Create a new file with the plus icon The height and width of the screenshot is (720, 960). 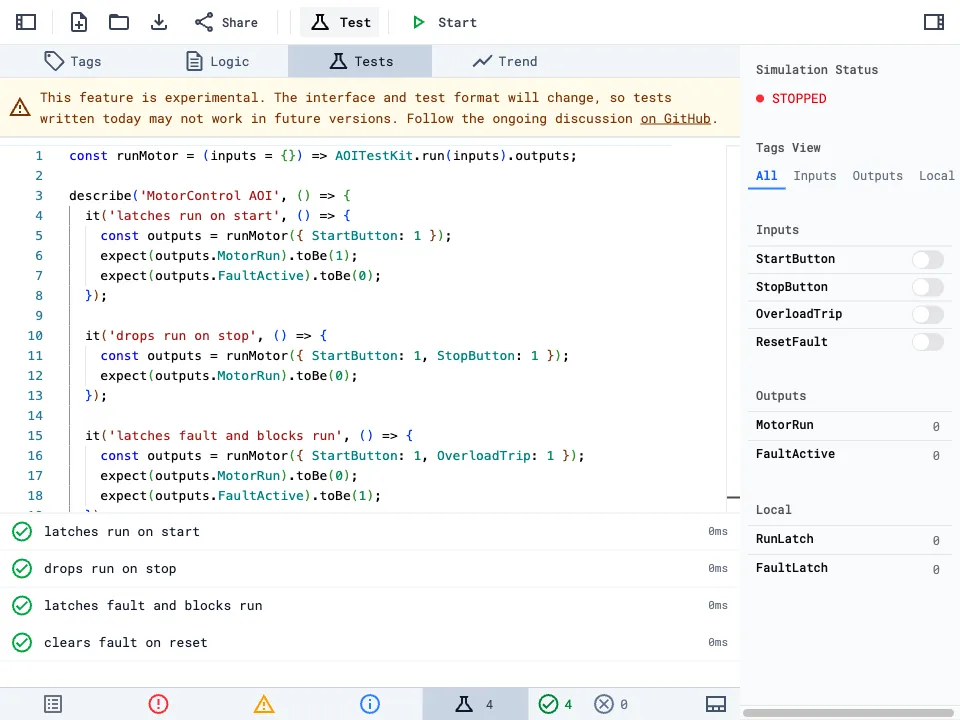coord(79,22)
